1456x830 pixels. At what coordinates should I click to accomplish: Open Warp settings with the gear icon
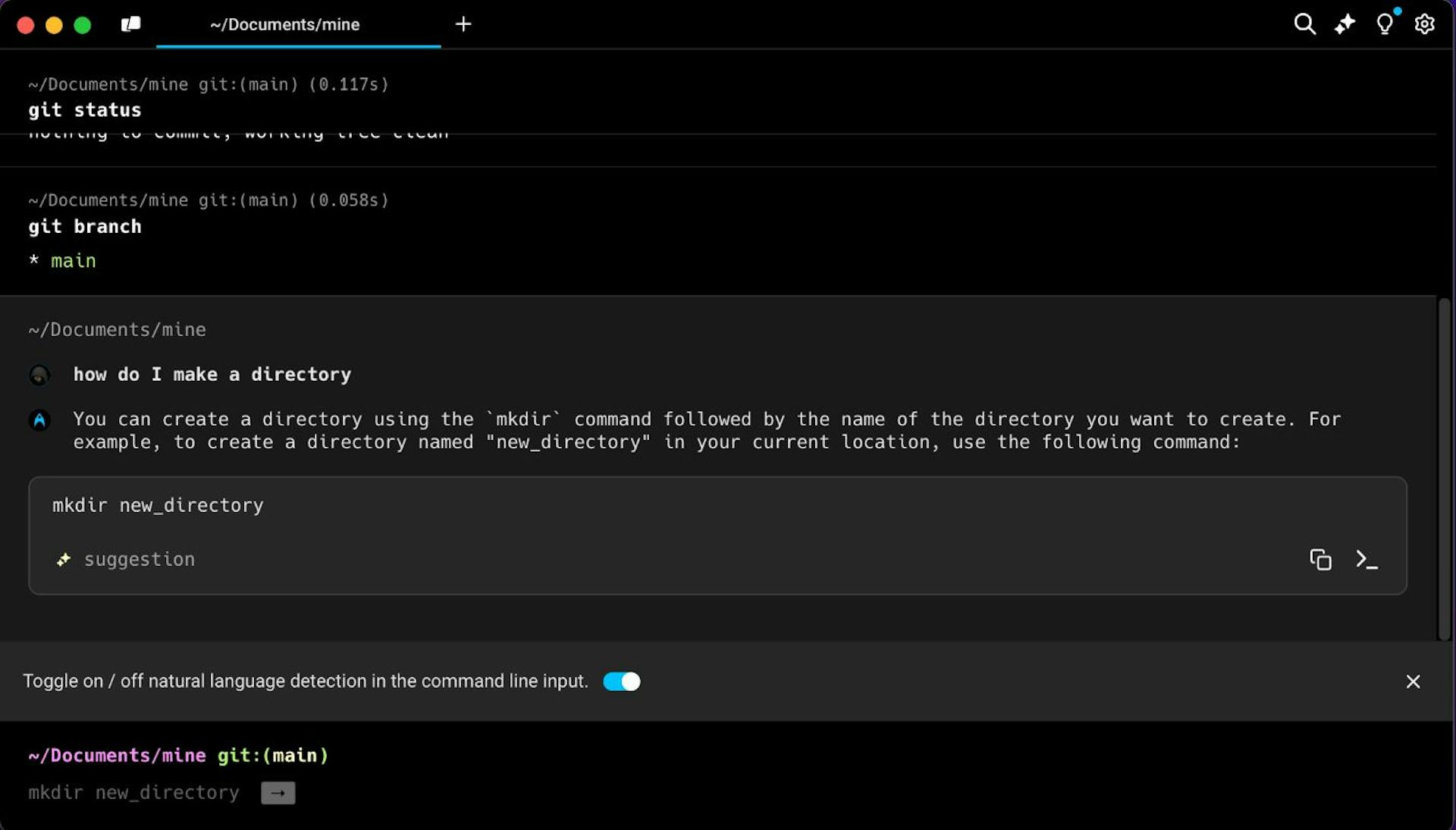click(x=1424, y=24)
